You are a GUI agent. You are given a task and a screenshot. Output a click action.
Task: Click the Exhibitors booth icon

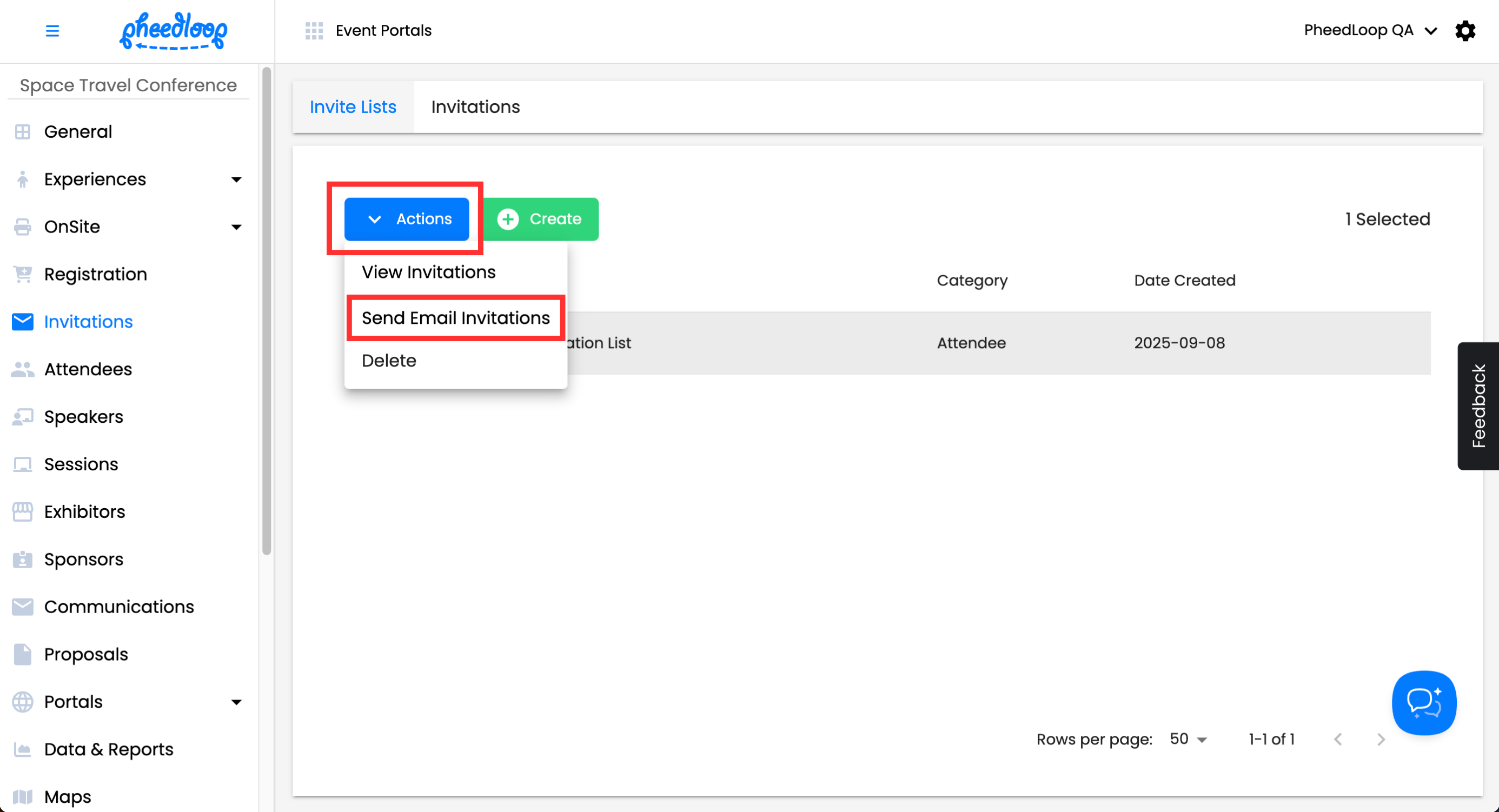[x=23, y=512]
